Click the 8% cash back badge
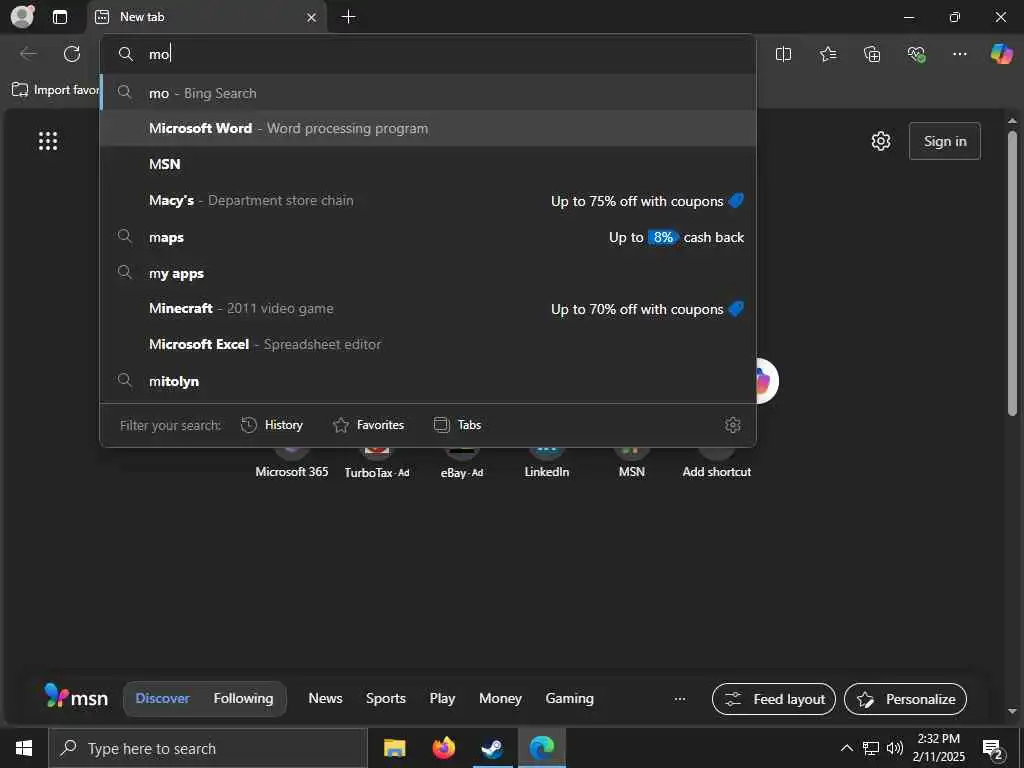1024x768 pixels. point(663,237)
